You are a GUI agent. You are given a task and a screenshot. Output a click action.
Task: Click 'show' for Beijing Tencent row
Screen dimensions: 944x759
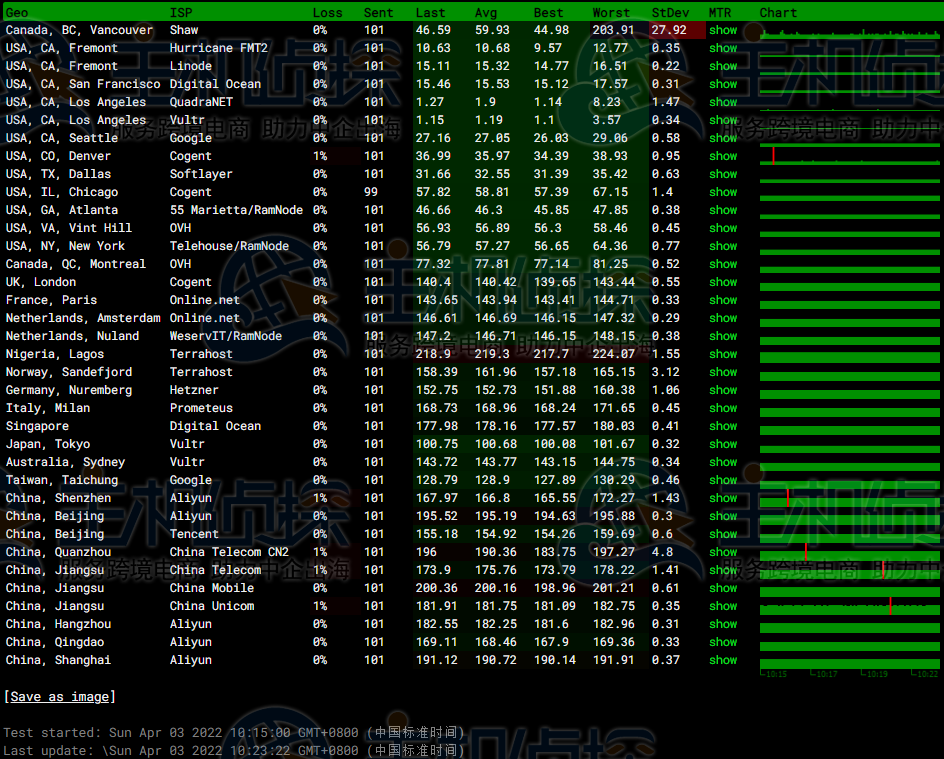click(722, 534)
